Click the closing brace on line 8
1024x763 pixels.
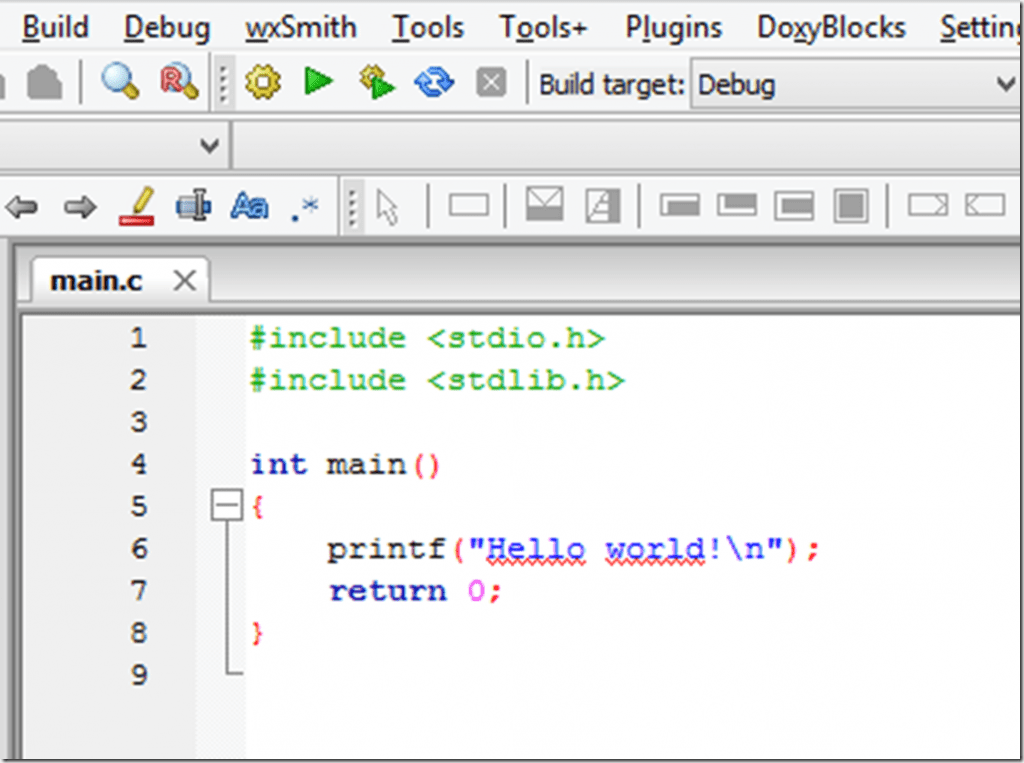coord(257,634)
